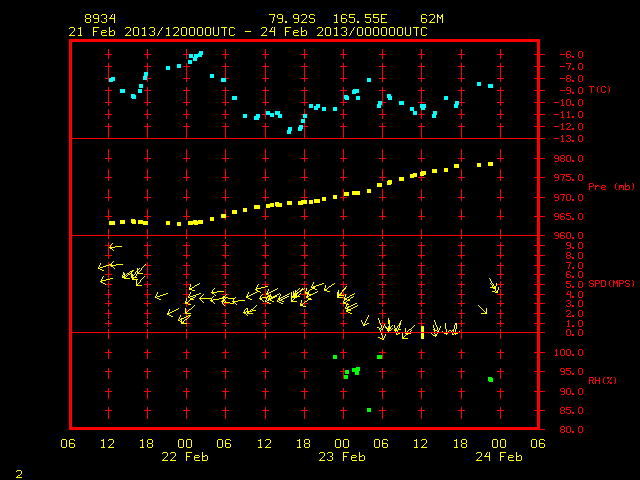Click the -13.0 temperature tick value
The width and height of the screenshot is (640, 480).
569,139
